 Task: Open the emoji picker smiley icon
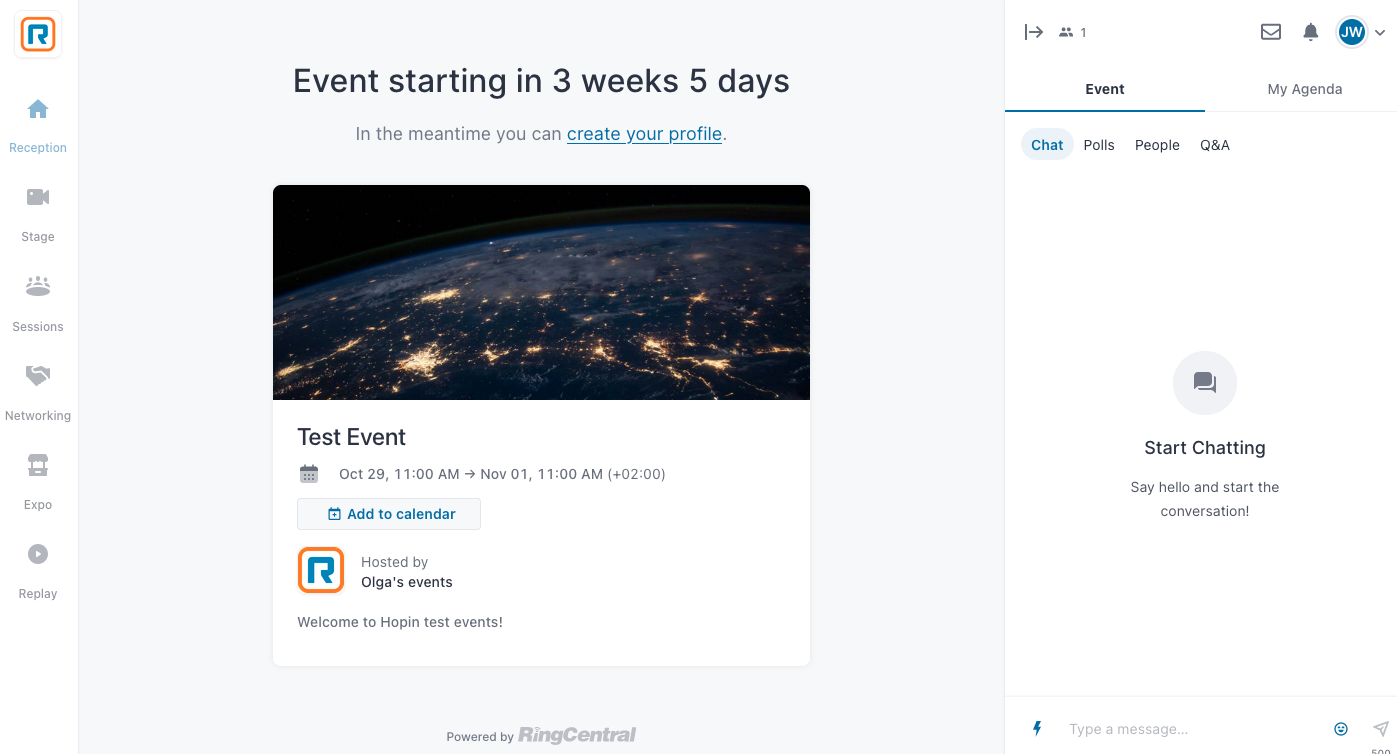[1341, 729]
